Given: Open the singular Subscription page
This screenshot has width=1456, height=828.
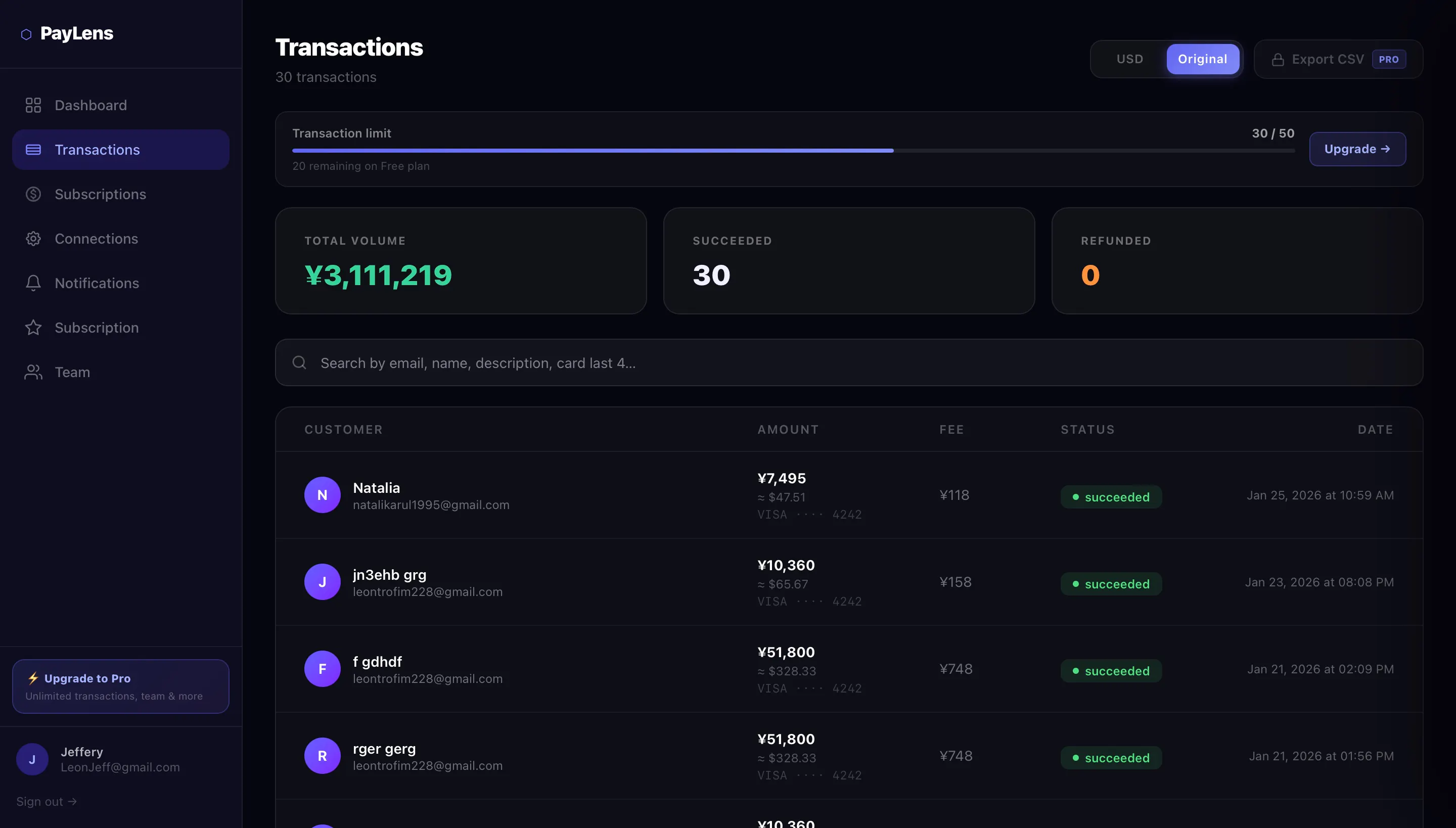Looking at the screenshot, I should (x=120, y=328).
